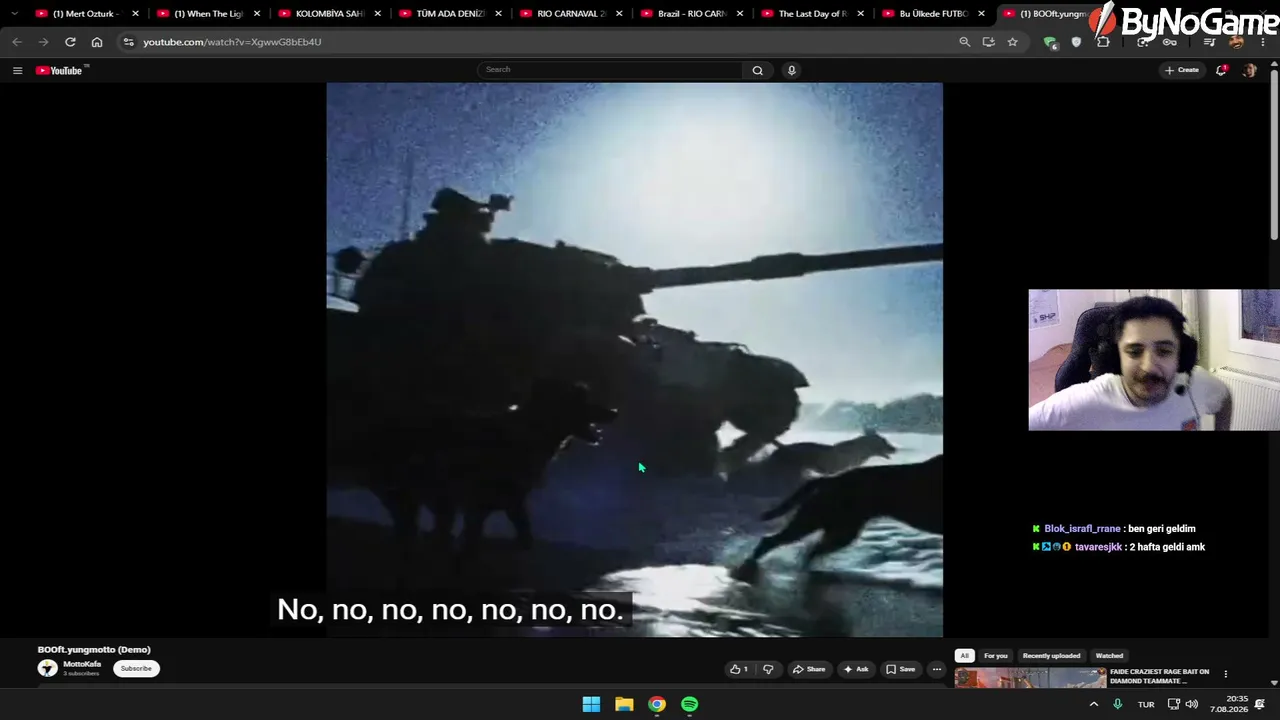The width and height of the screenshot is (1280, 720).
Task: Open the browser media controls icon
Action: (x=1210, y=42)
